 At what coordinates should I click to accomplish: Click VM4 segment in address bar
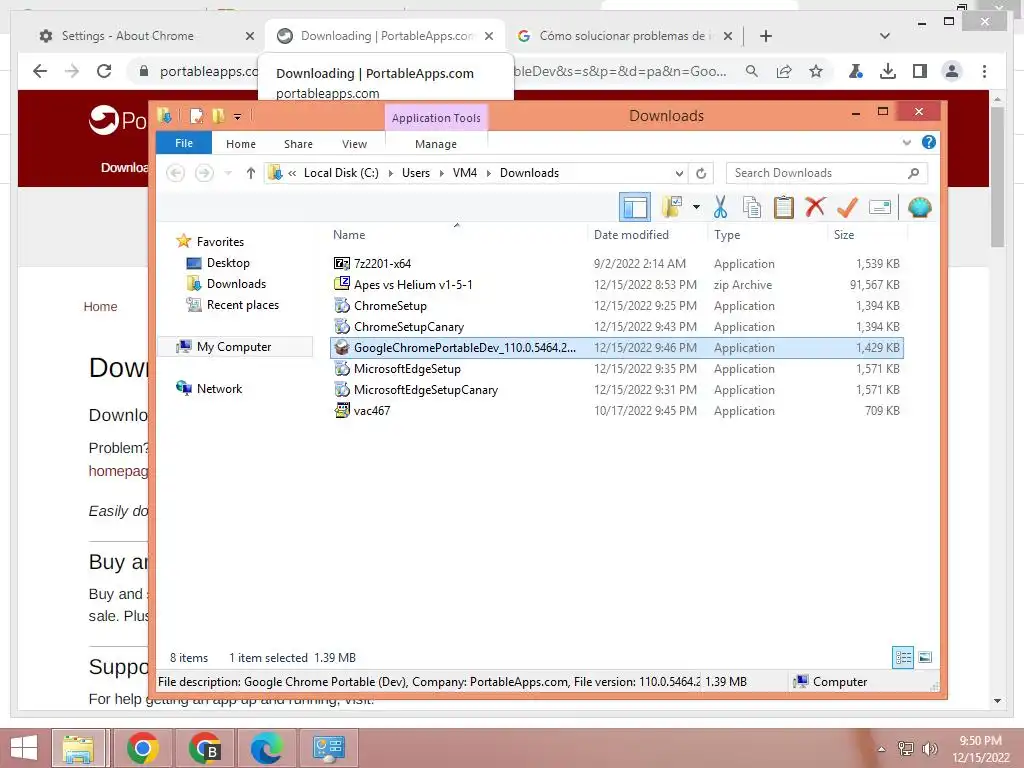[464, 173]
